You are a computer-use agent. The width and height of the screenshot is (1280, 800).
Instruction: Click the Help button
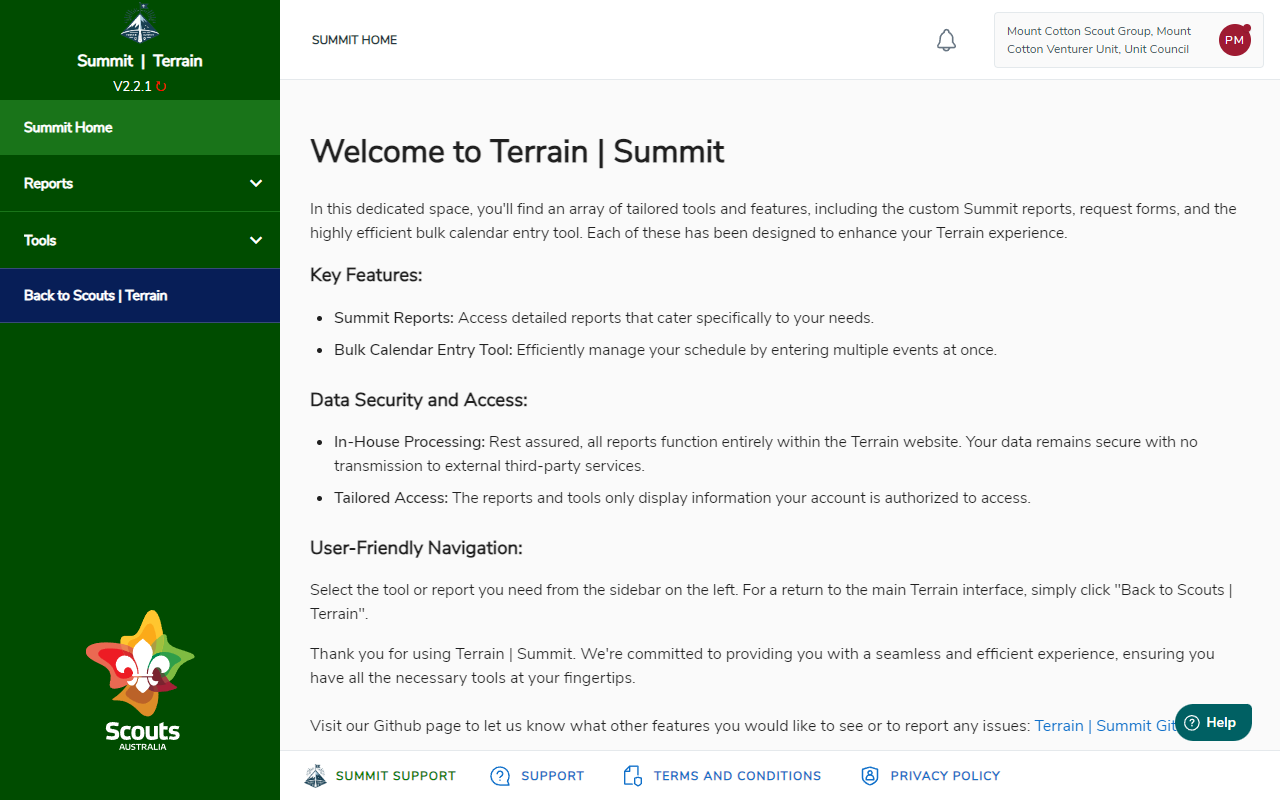click(x=1213, y=722)
